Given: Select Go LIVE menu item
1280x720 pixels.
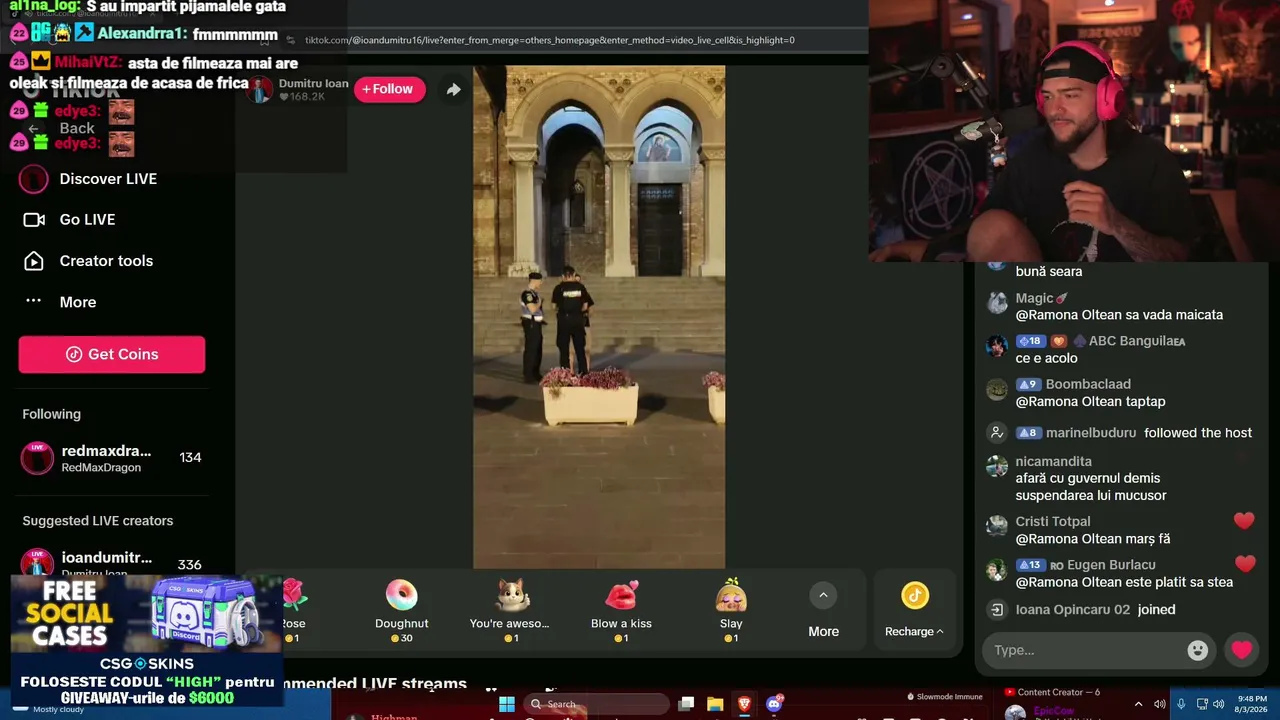Looking at the screenshot, I should (87, 220).
